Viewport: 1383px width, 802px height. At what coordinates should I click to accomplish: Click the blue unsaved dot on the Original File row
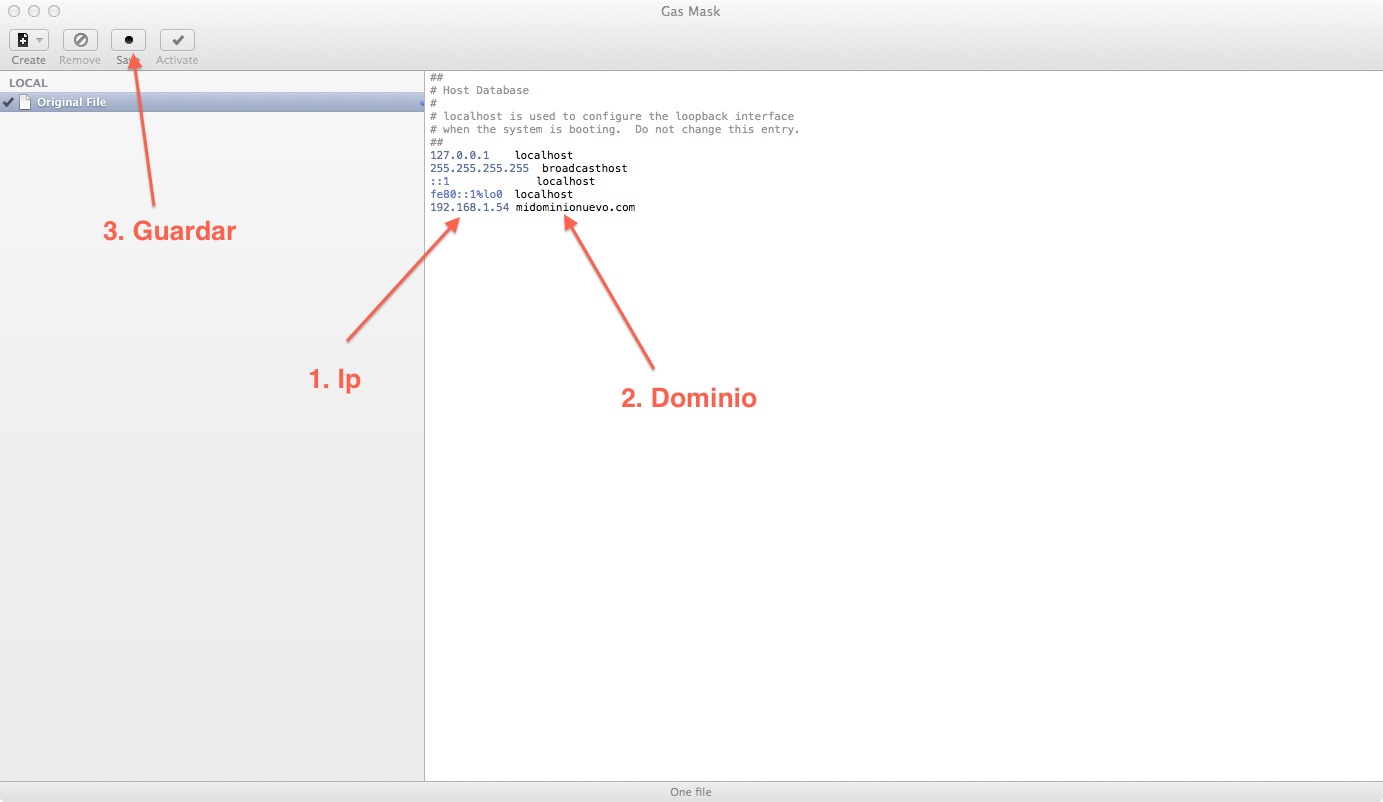coord(420,103)
